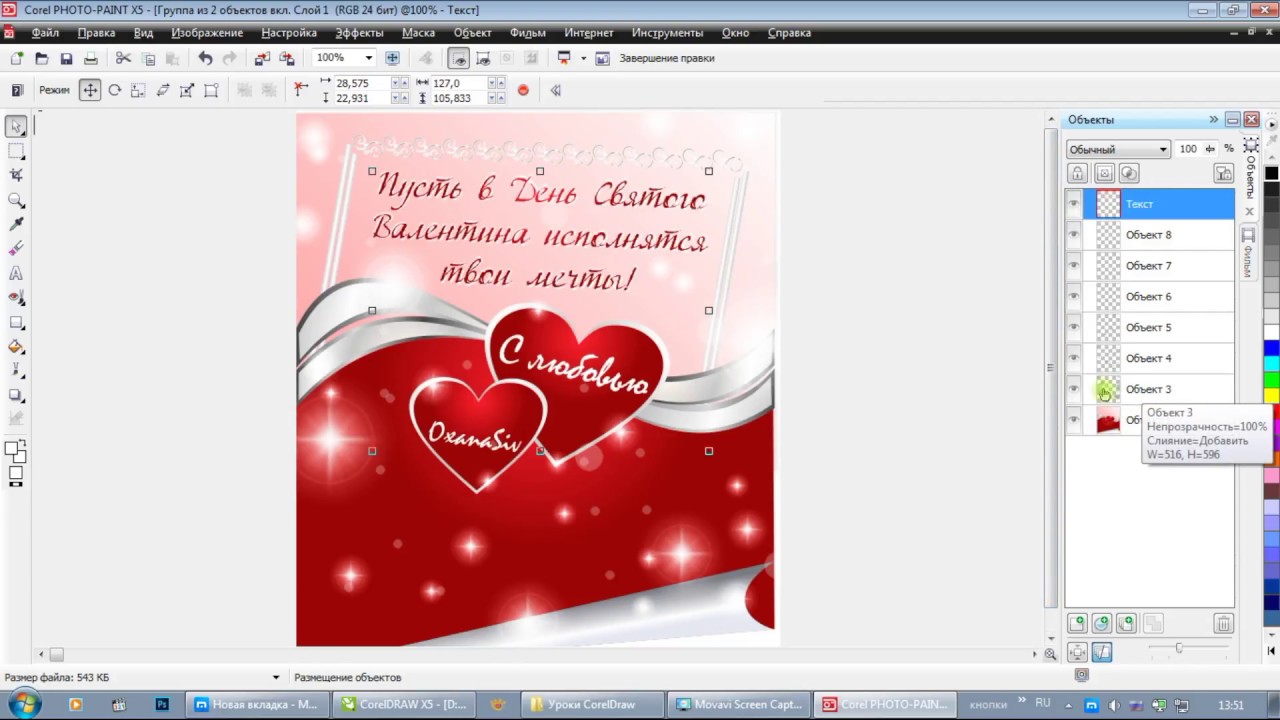Screen dimensions: 1280x720
Task: Select the Rectangle Mask tool
Action: pos(16,151)
